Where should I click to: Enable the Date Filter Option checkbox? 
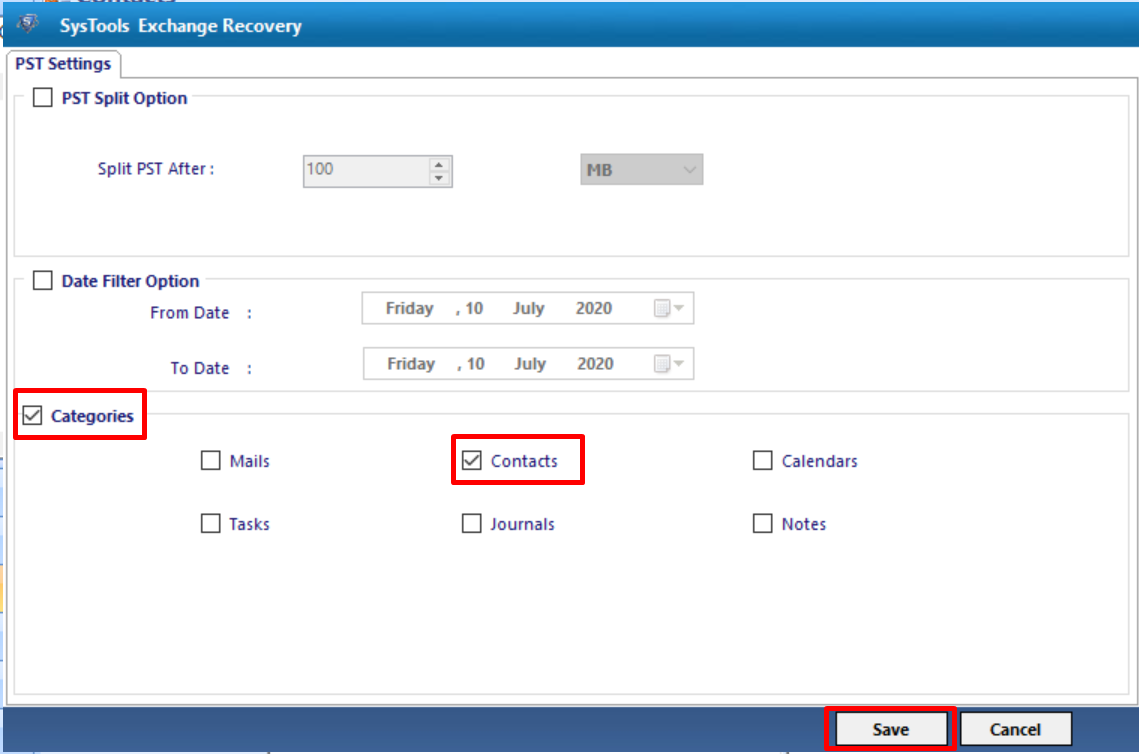pos(43,280)
